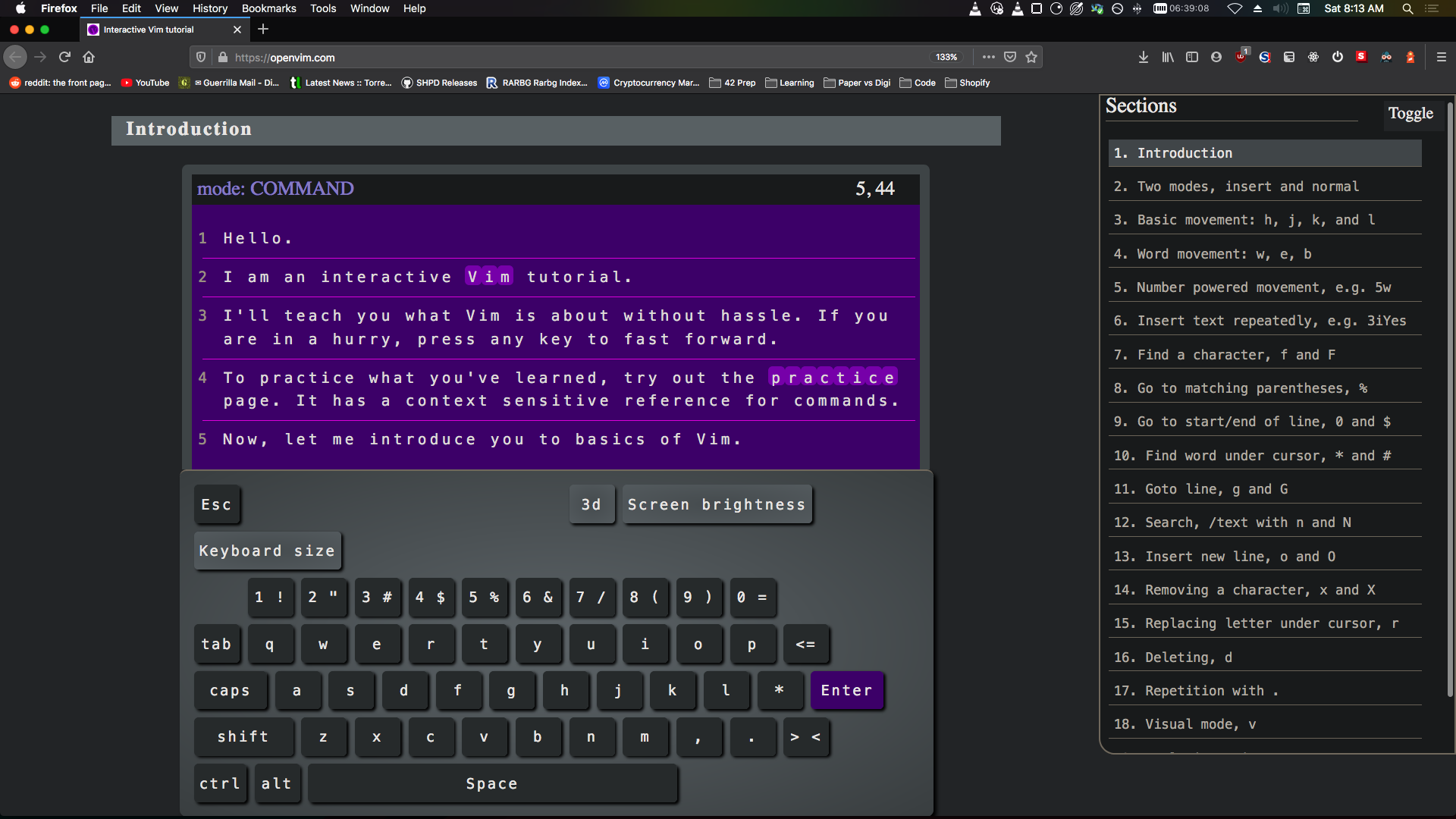Toggle the Sections sidebar
The image size is (1456, 819).
1410,113
